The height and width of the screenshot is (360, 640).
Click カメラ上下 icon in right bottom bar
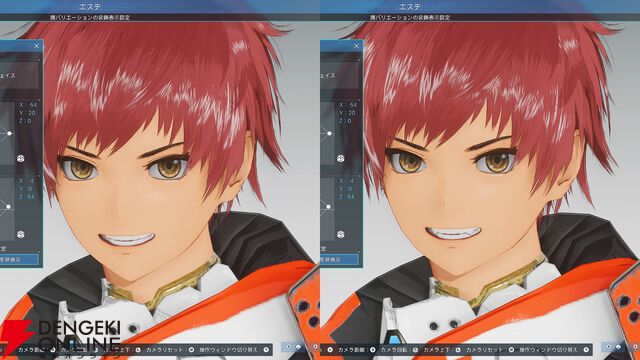[x=458, y=349]
